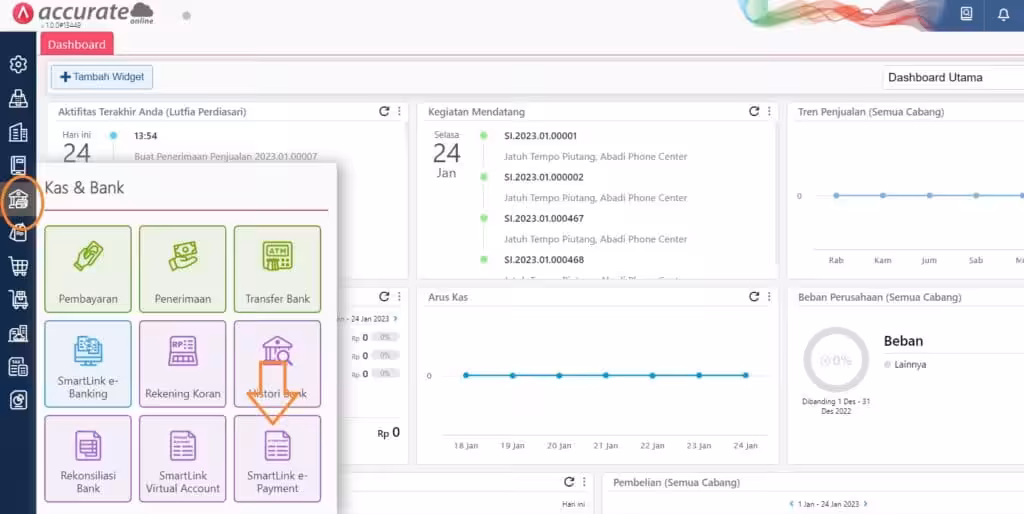Image resolution: width=1024 pixels, height=514 pixels.
Task: Open options menu of widget above Rp 0
Action: (399, 297)
